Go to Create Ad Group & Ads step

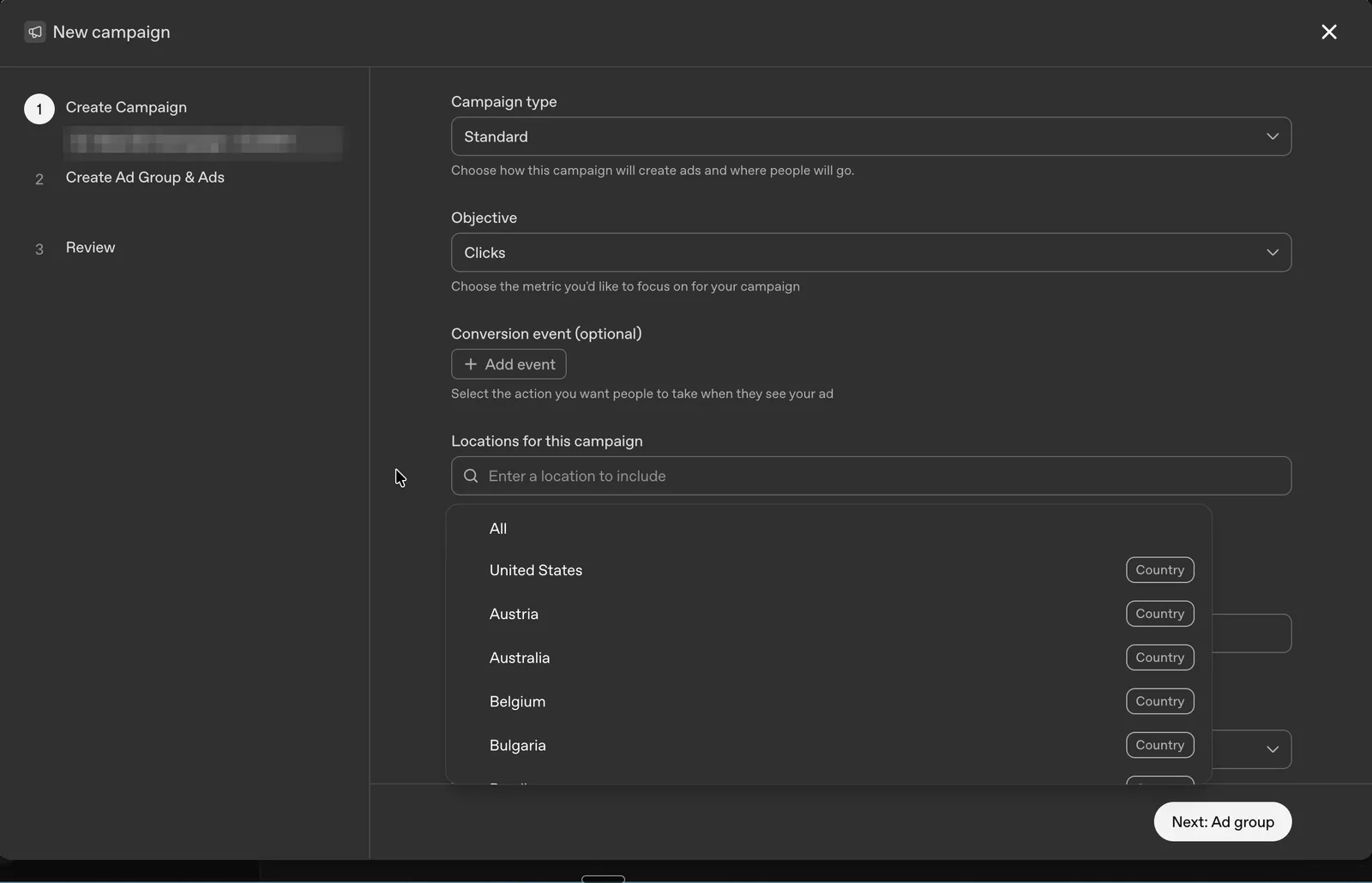coord(145,177)
